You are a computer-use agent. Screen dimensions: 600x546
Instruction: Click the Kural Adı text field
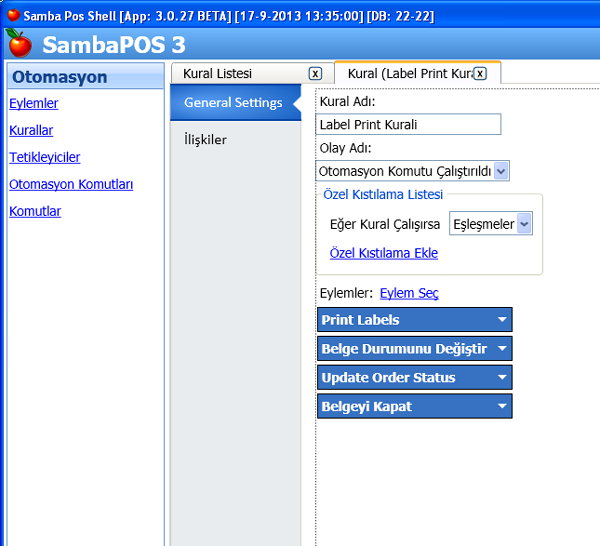tap(408, 125)
